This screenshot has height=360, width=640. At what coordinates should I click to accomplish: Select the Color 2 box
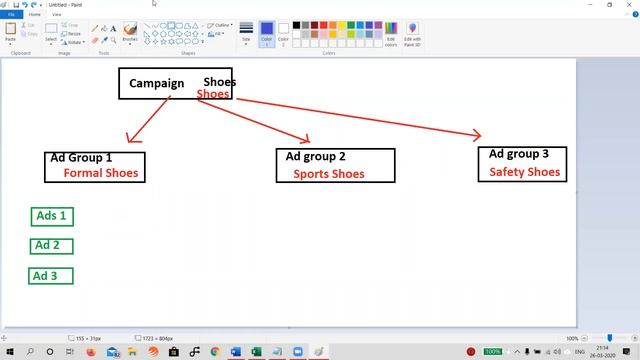[283, 34]
